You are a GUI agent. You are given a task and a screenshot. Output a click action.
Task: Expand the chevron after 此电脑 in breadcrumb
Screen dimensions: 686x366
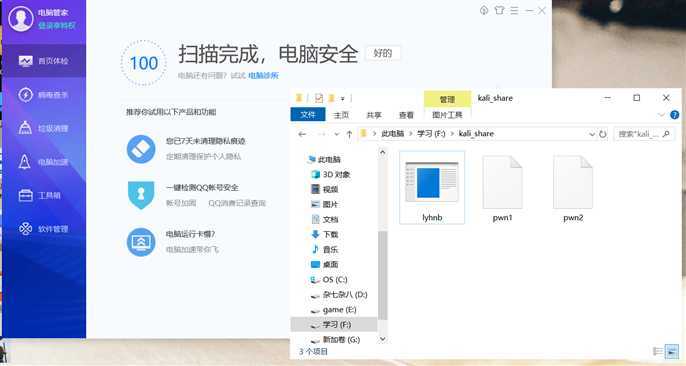click(410, 134)
